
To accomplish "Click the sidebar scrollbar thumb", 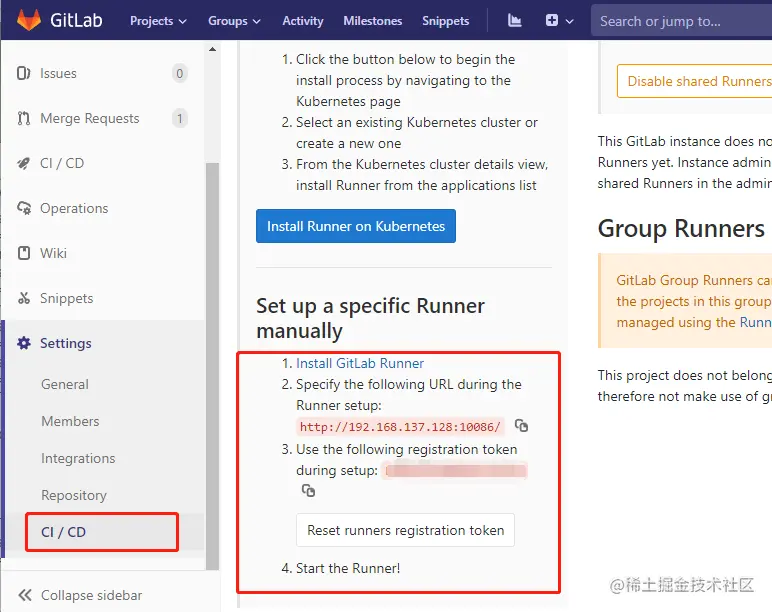I will coord(212,365).
